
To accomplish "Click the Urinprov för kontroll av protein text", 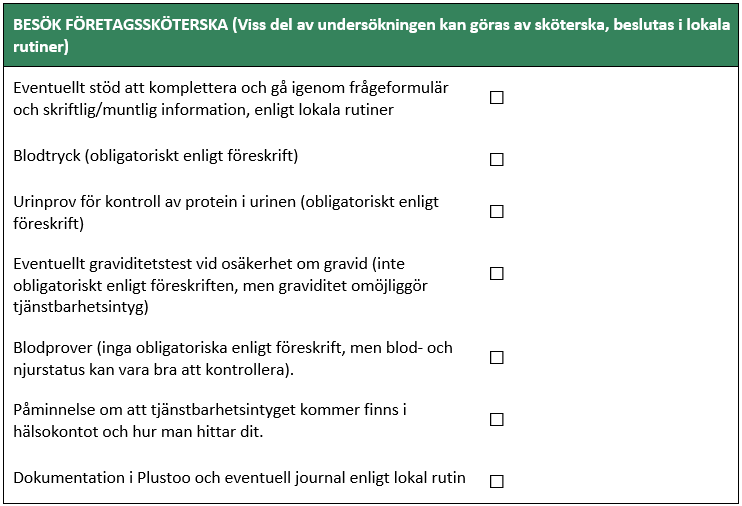I will (x=226, y=212).
